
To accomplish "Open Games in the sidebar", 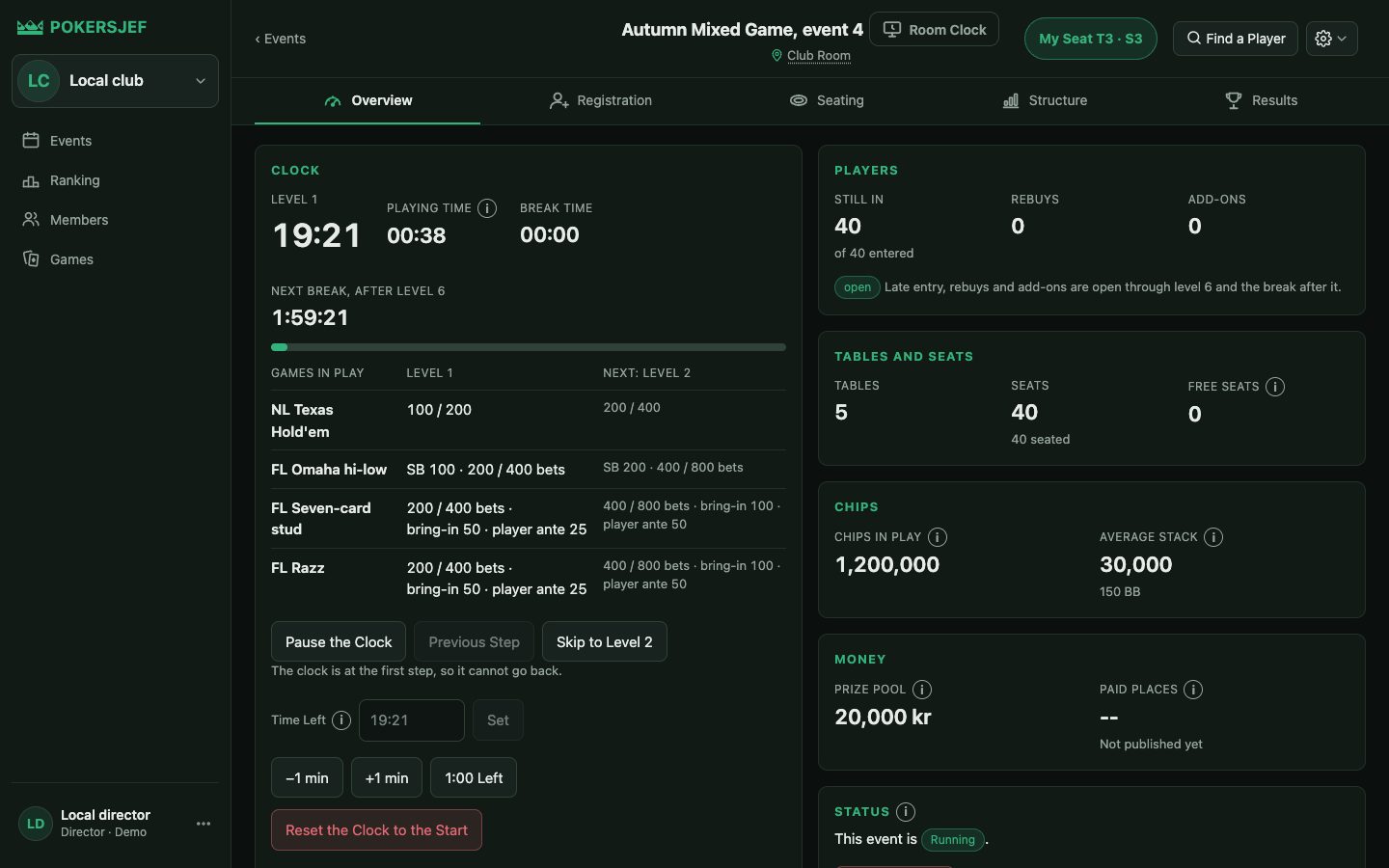I will [x=115, y=259].
